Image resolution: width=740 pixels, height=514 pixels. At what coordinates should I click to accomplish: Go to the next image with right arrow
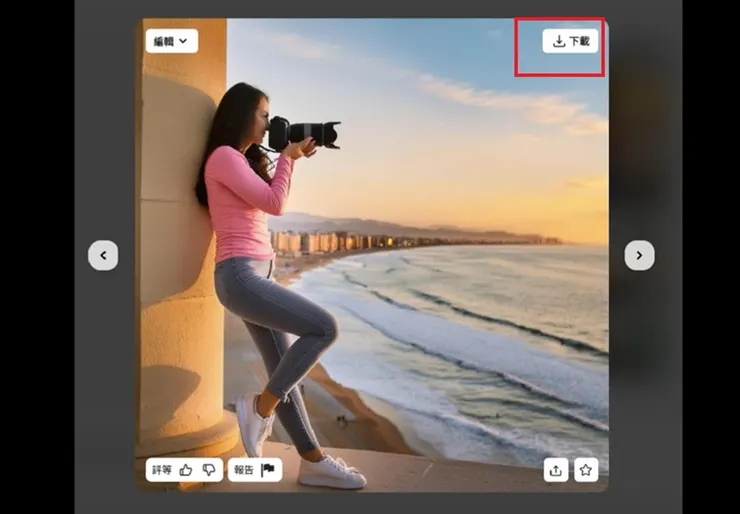(639, 255)
